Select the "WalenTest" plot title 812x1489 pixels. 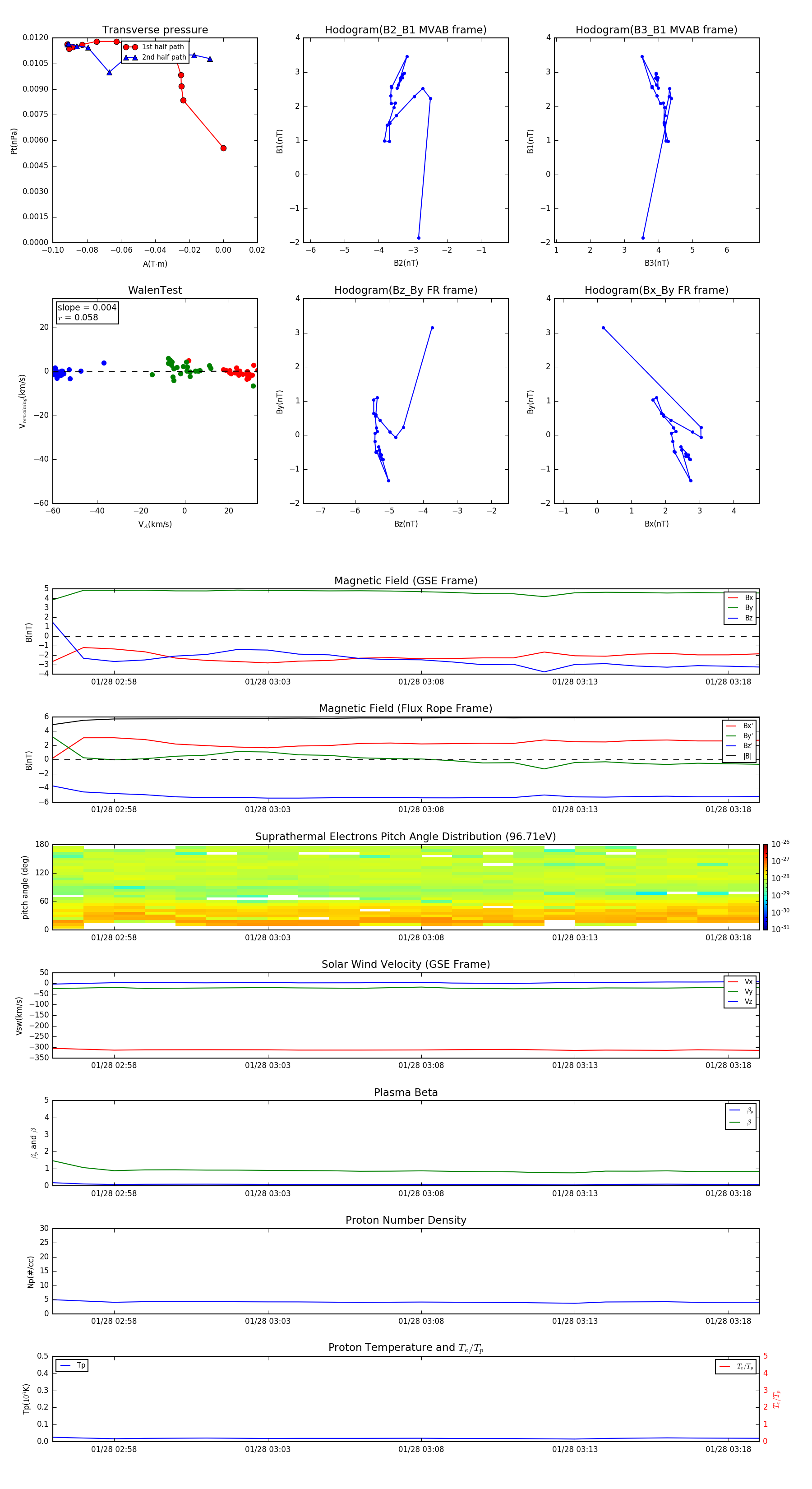tap(155, 290)
